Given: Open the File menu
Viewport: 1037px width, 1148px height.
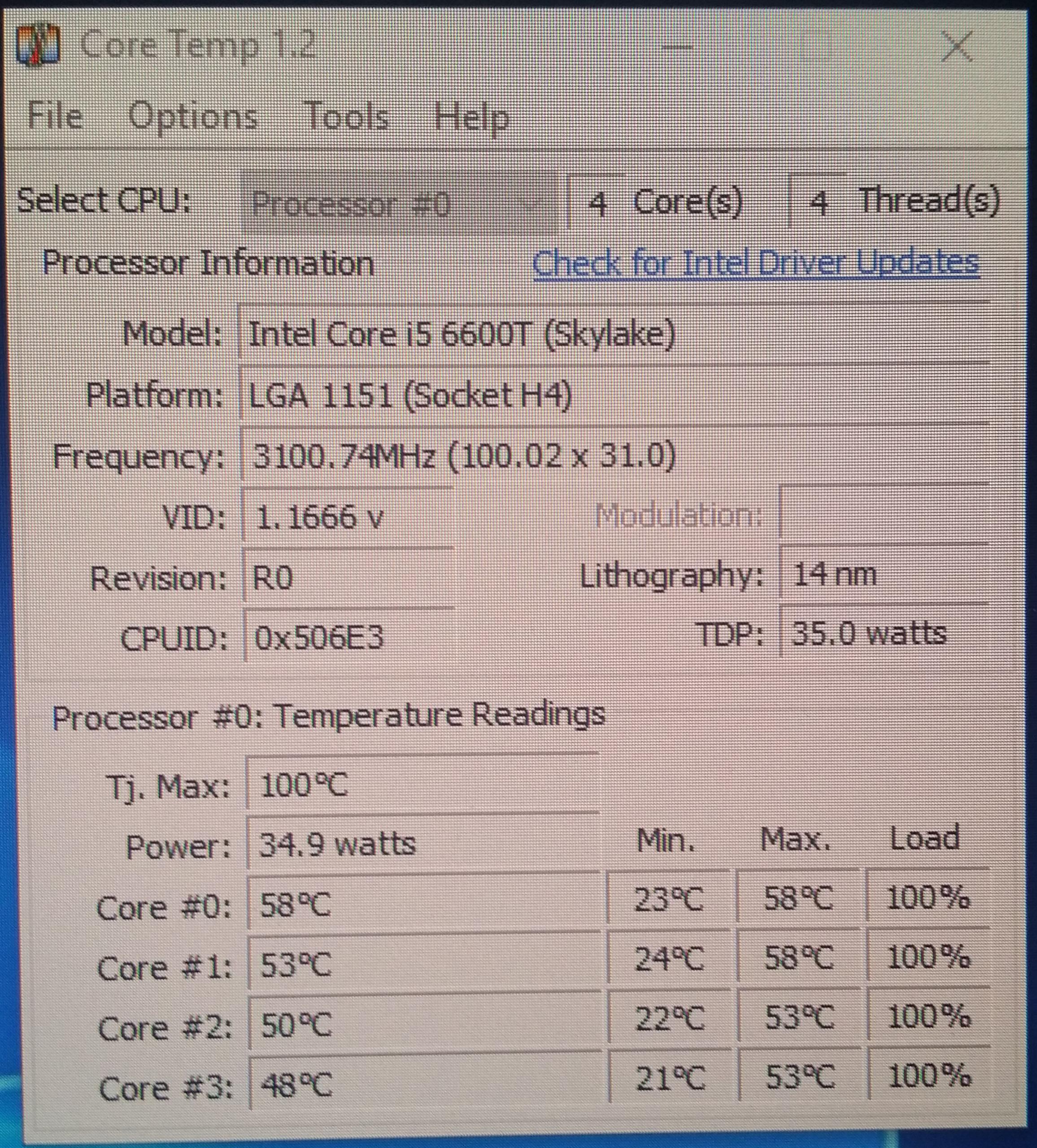Looking at the screenshot, I should [x=55, y=116].
